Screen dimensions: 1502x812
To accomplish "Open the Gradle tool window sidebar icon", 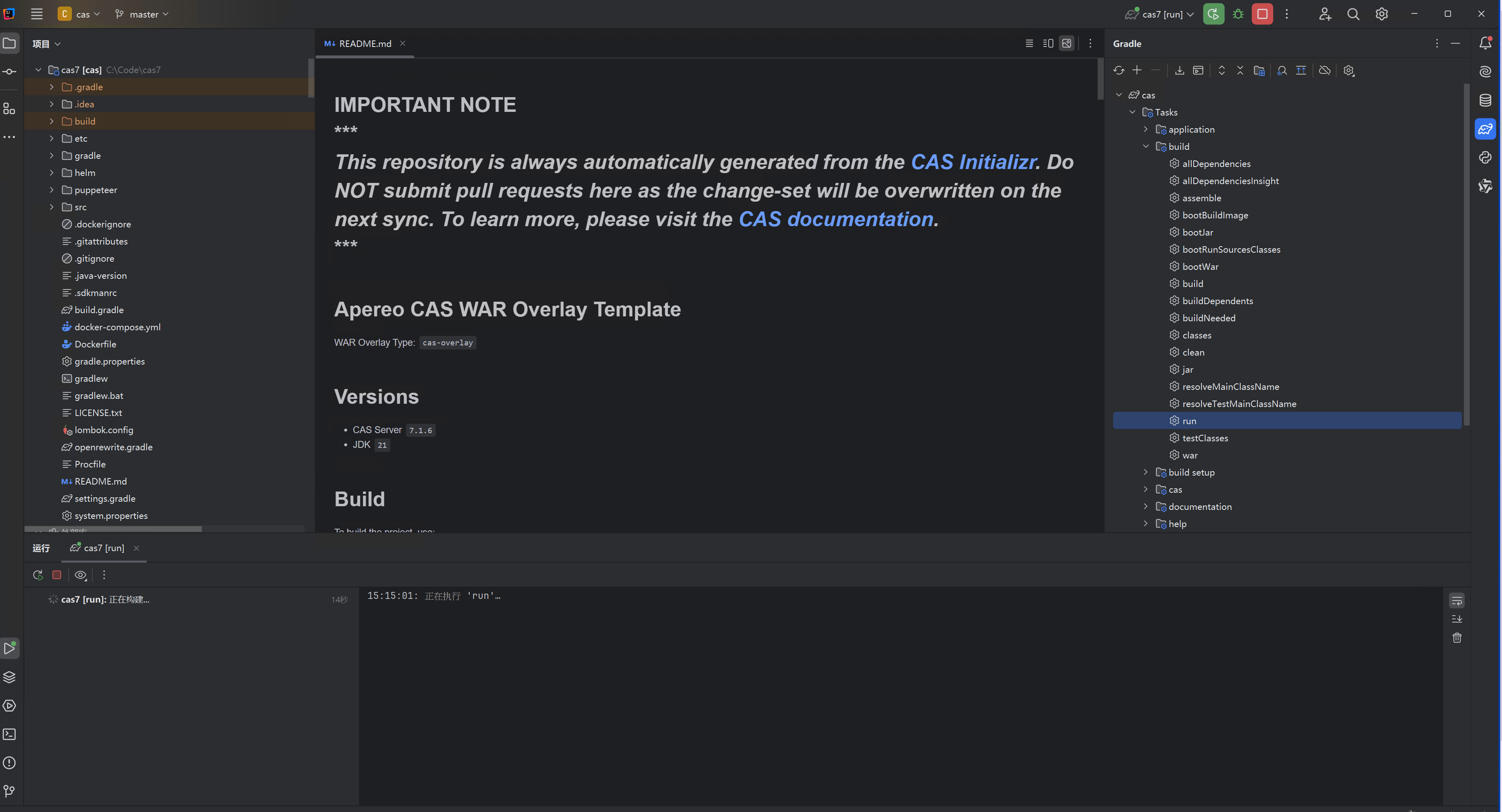I will (1485, 129).
